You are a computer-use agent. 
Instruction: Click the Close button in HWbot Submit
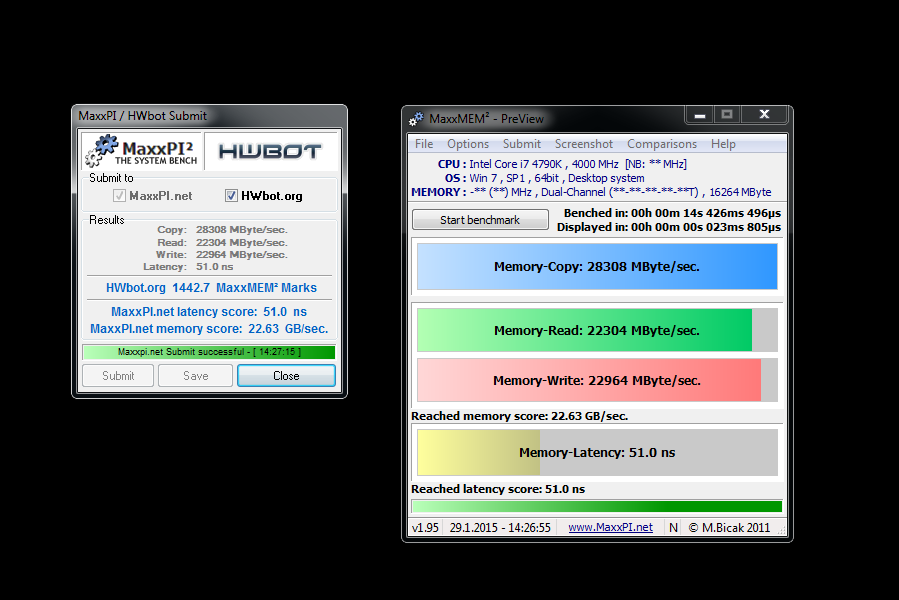[286, 376]
